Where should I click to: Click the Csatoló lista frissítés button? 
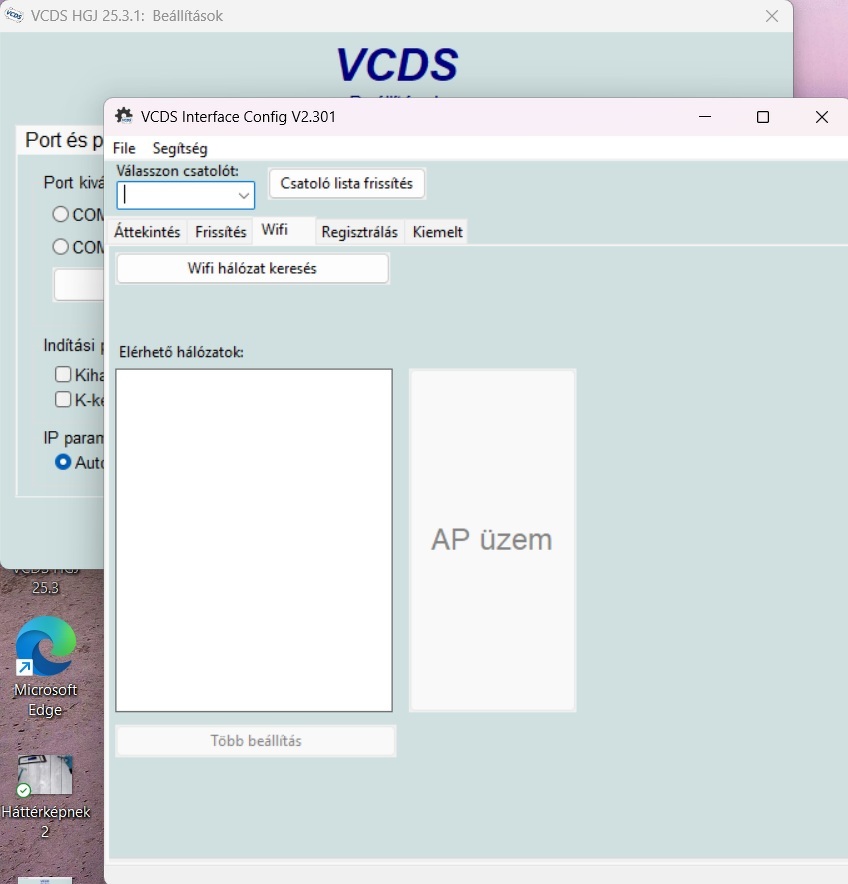click(x=347, y=183)
